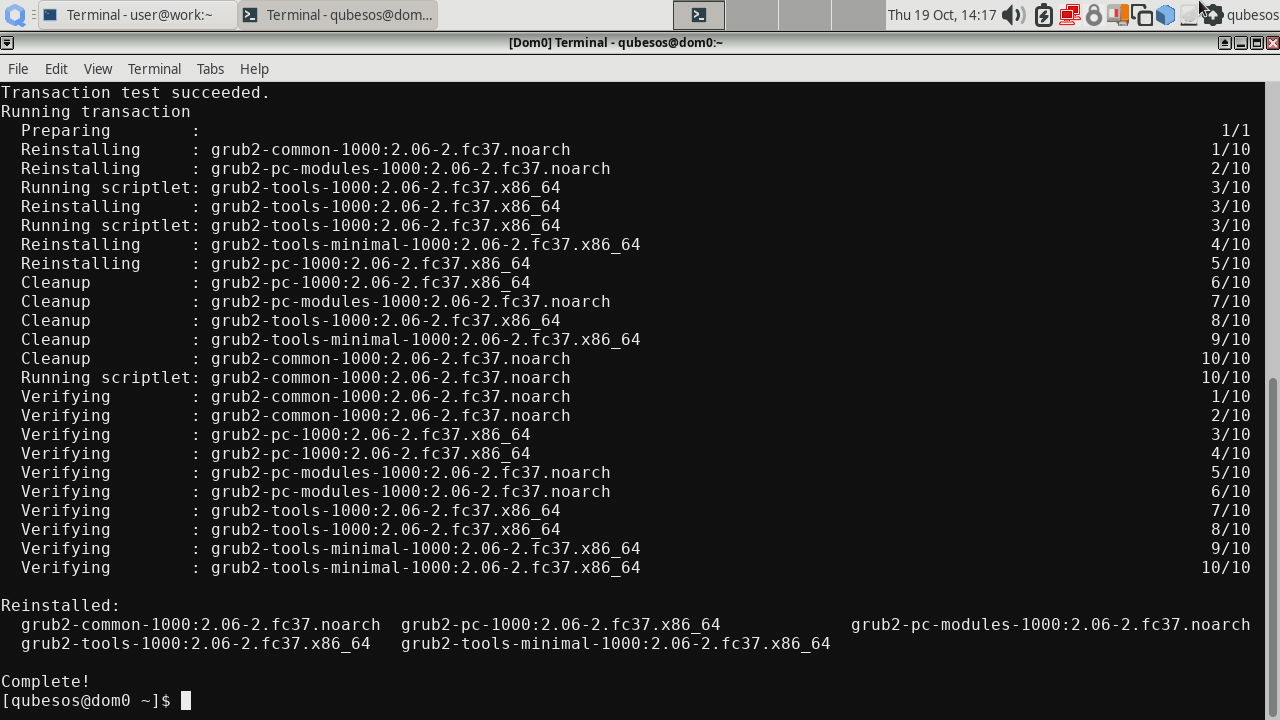Image resolution: width=1280 pixels, height=720 pixels.
Task: Open the disk space monitor tray icon
Action: pyautogui.click(x=1188, y=15)
